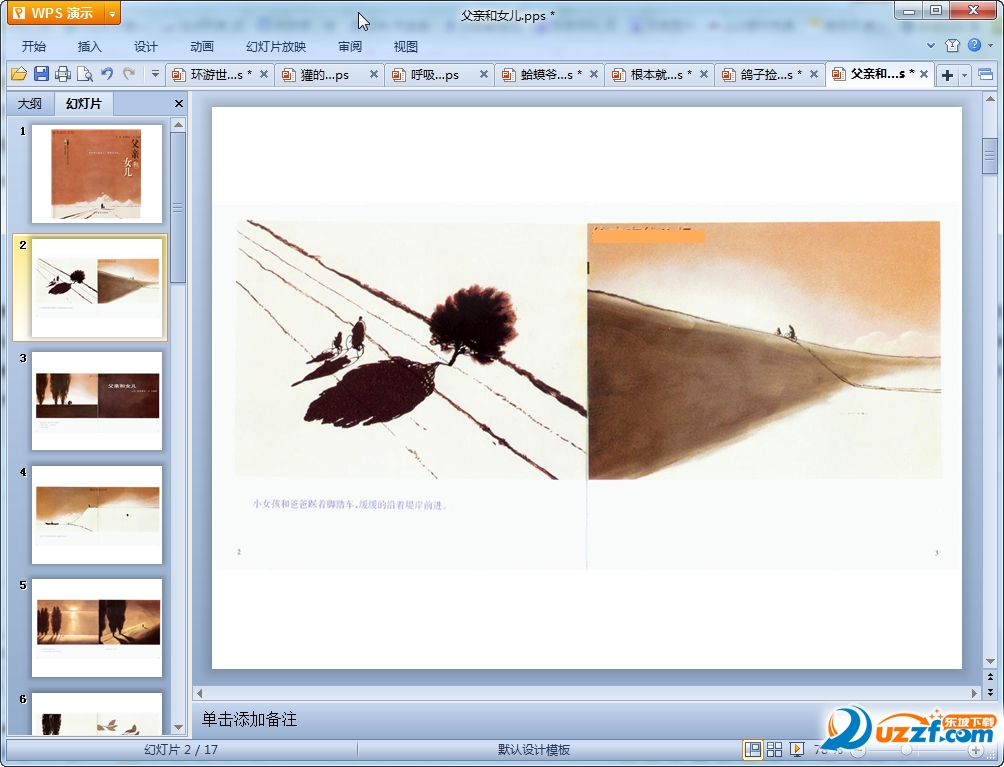Click the thumbnail pane scroll-down arrow
Viewport: 1004px width, 767px height.
179,727
